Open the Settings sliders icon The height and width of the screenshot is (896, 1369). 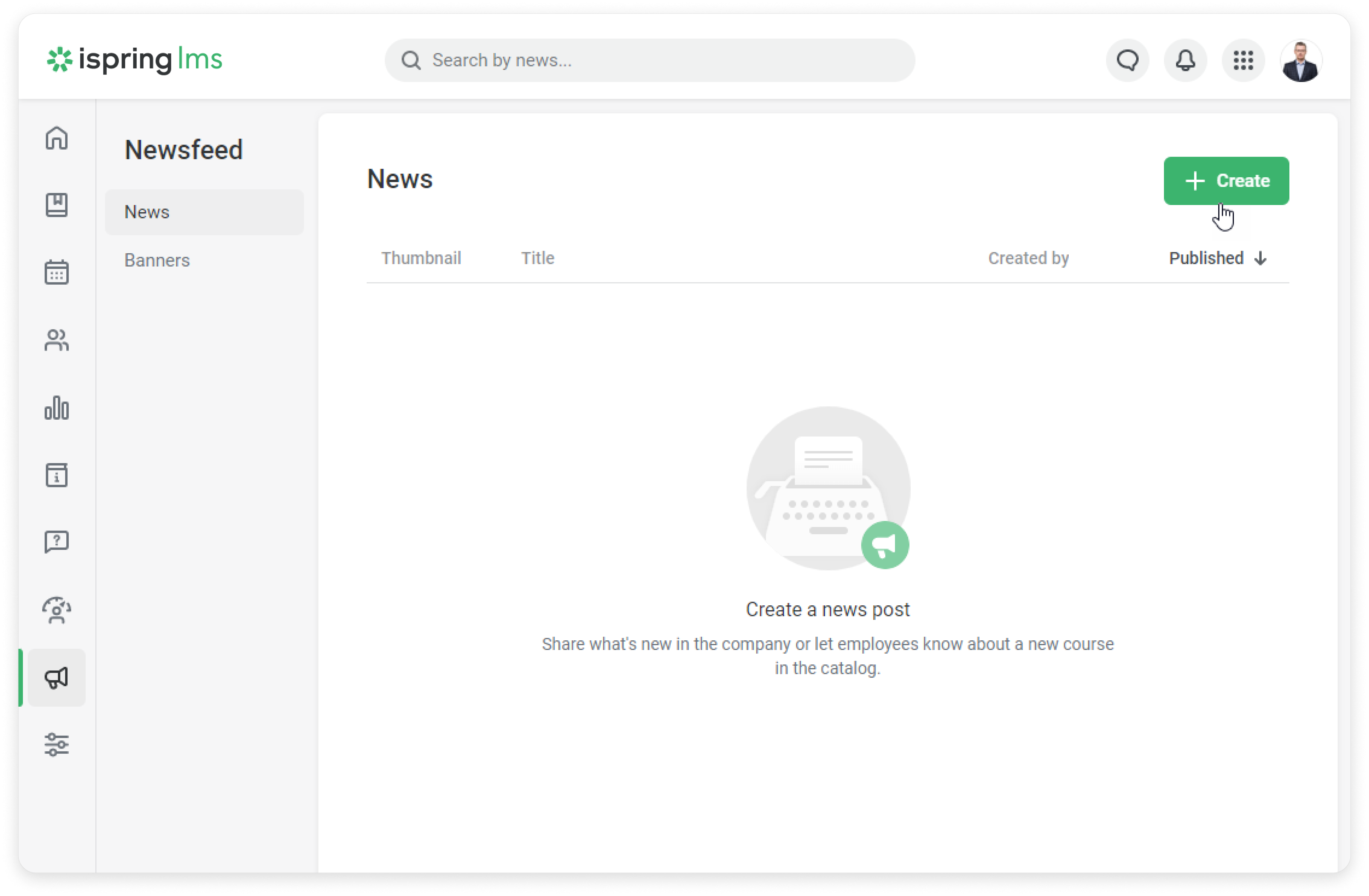pos(56,745)
